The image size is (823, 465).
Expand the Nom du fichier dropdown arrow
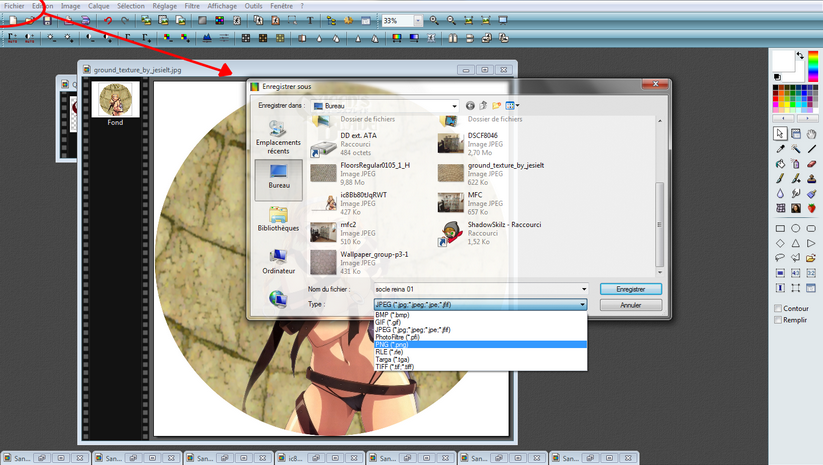pyautogui.click(x=584, y=289)
